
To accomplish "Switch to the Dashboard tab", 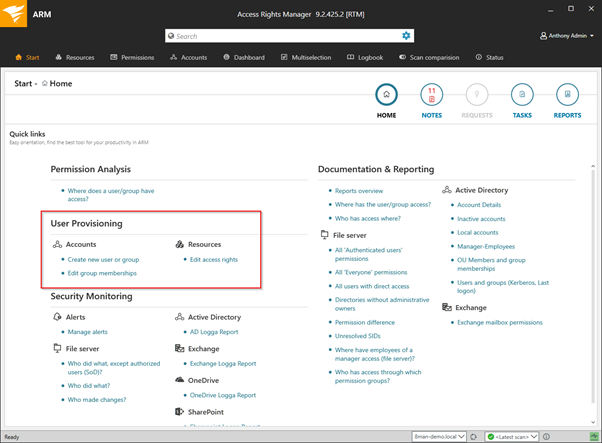I will 244,57.
